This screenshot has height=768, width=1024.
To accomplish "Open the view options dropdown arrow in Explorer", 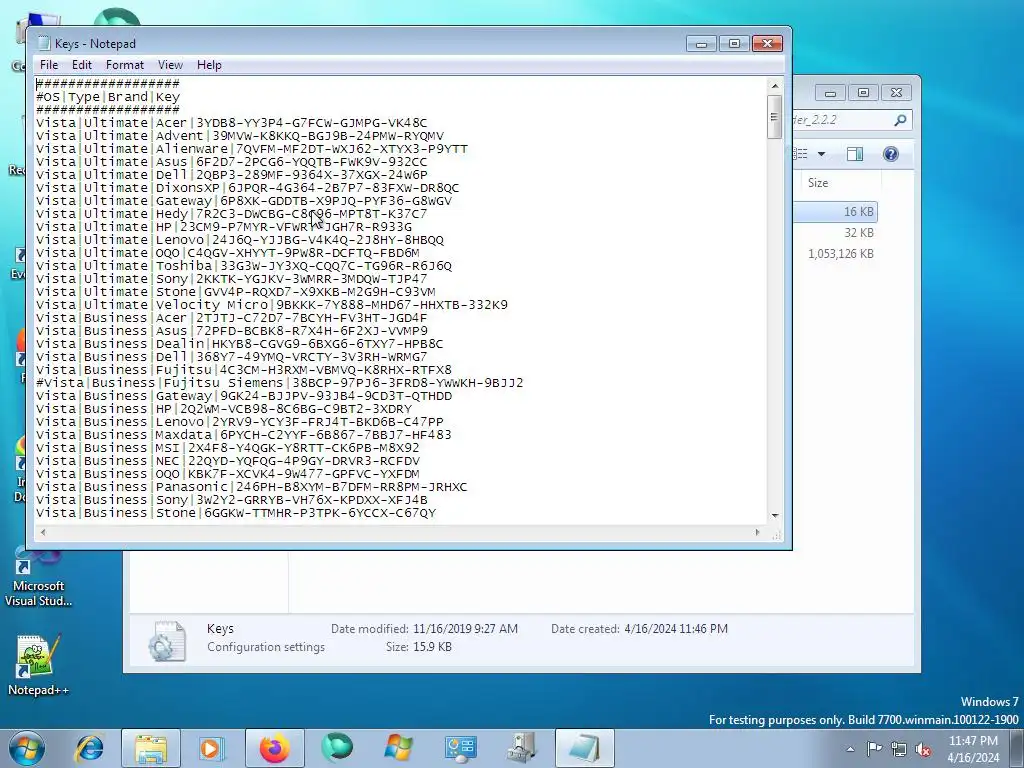I will click(x=821, y=154).
